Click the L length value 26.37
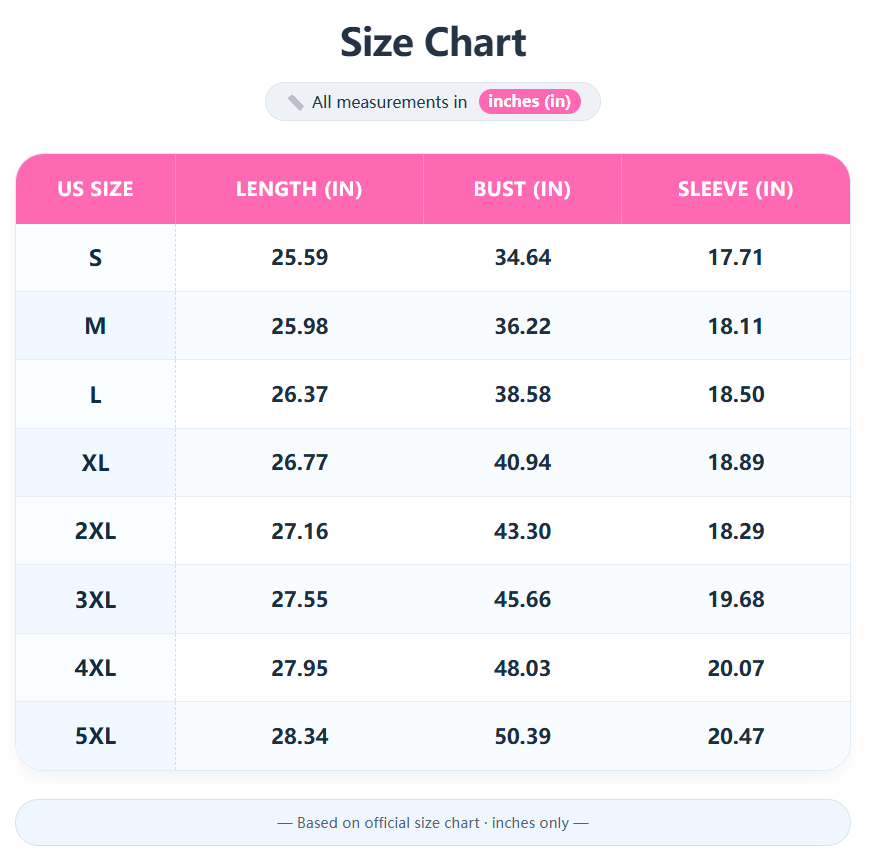The width and height of the screenshot is (870, 860). point(299,395)
